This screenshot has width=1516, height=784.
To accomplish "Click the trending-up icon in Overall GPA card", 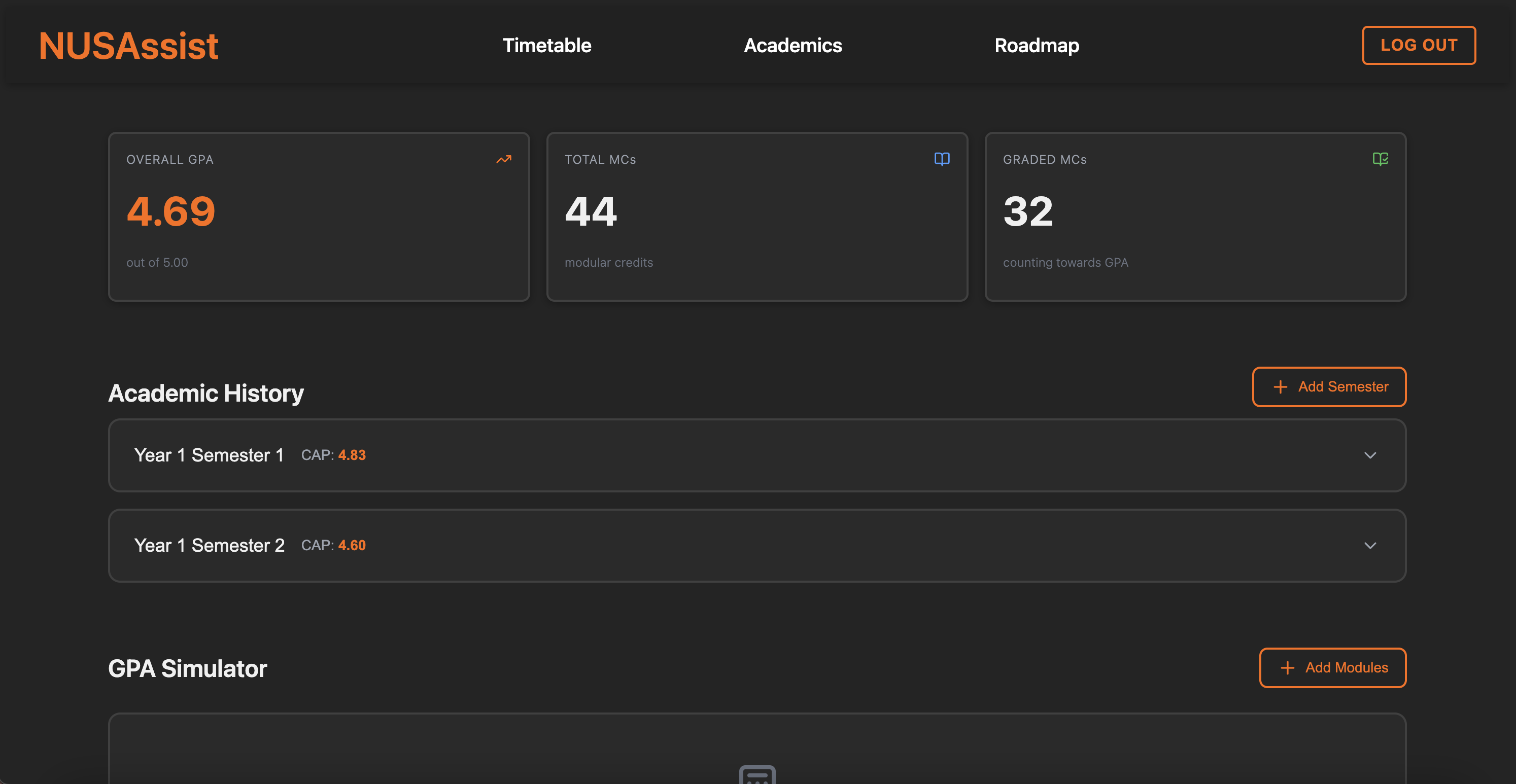I will pyautogui.click(x=504, y=159).
